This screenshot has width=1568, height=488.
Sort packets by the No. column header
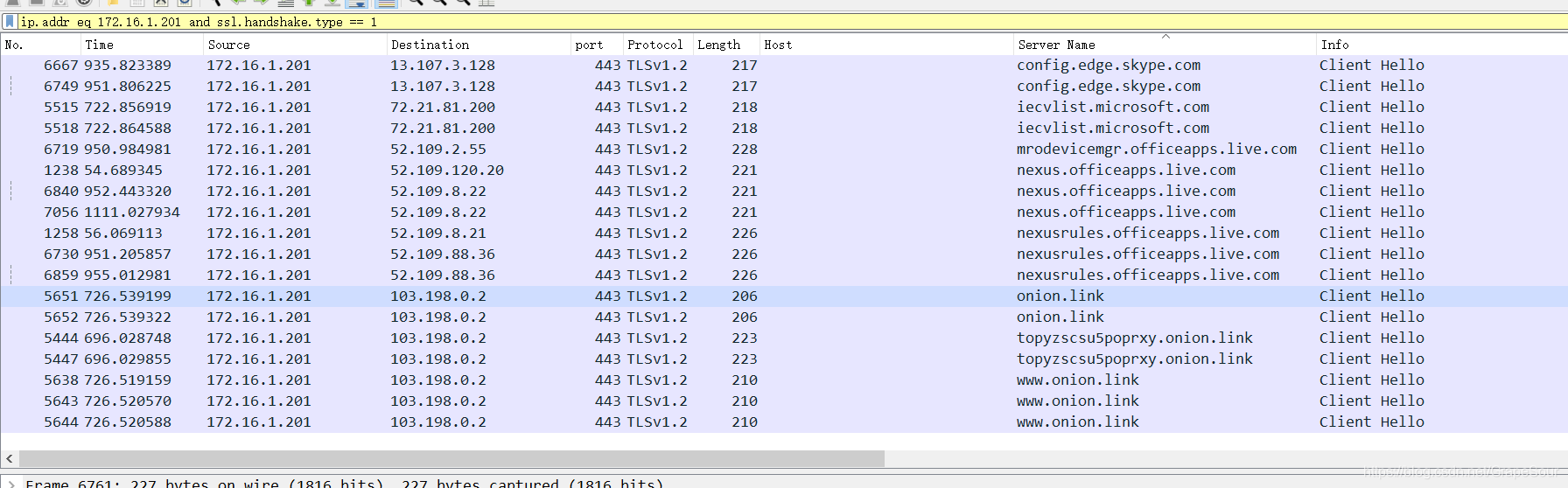pos(40,45)
